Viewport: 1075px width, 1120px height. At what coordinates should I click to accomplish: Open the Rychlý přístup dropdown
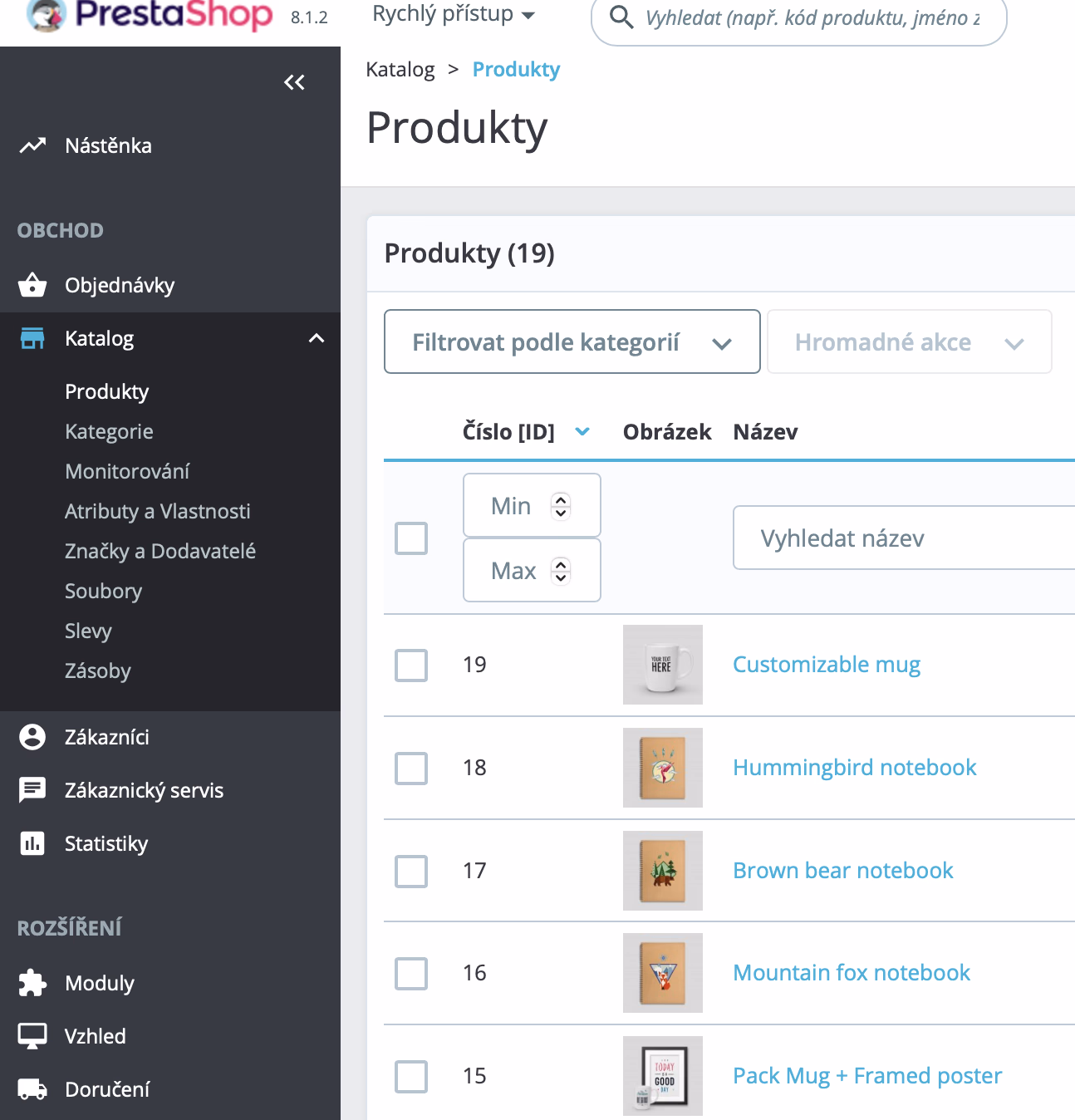click(454, 15)
